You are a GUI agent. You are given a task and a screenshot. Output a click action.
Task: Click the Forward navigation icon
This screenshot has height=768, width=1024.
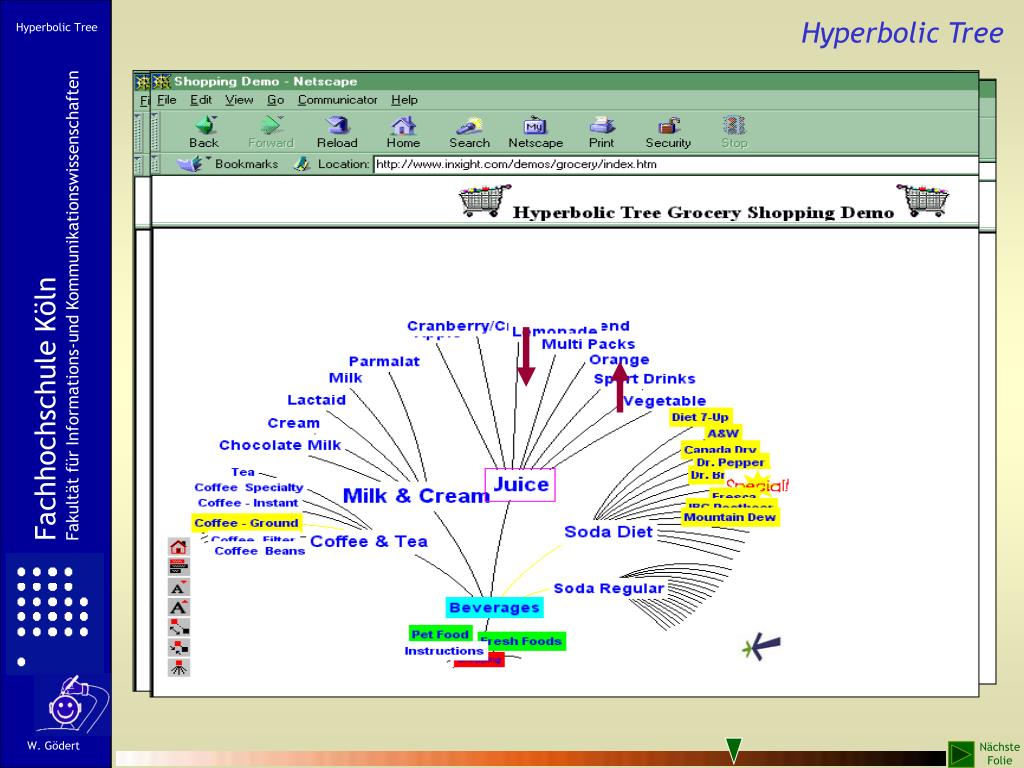(271, 125)
